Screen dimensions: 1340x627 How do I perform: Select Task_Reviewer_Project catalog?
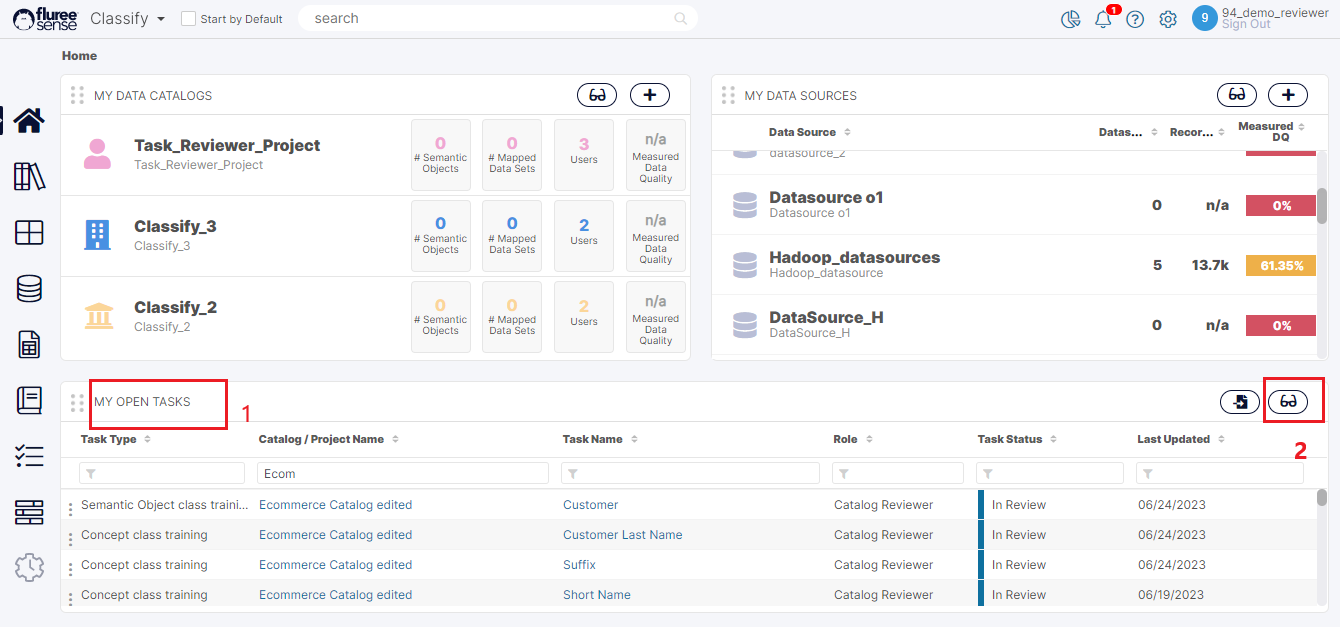tap(227, 146)
